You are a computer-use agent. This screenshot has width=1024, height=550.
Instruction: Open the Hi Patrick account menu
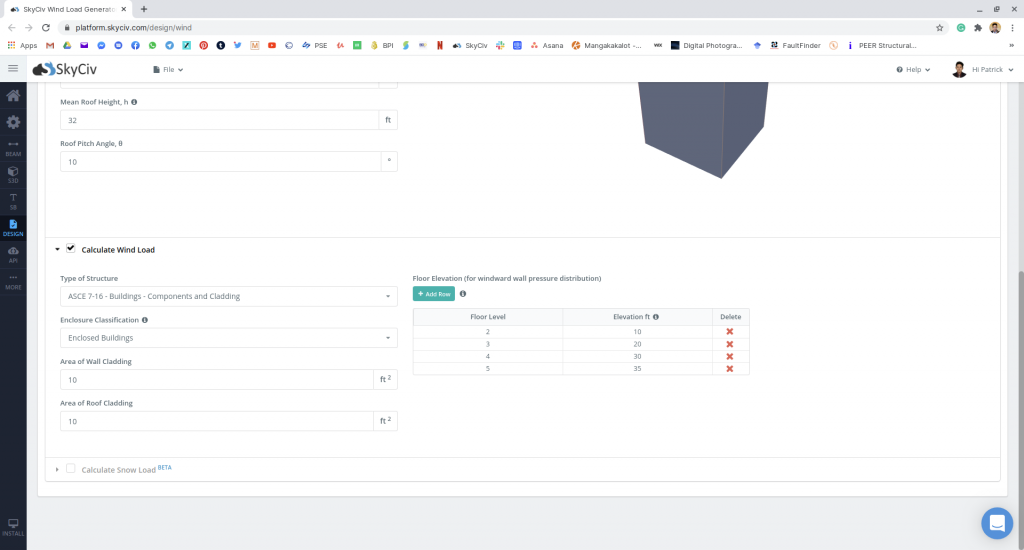coord(984,70)
